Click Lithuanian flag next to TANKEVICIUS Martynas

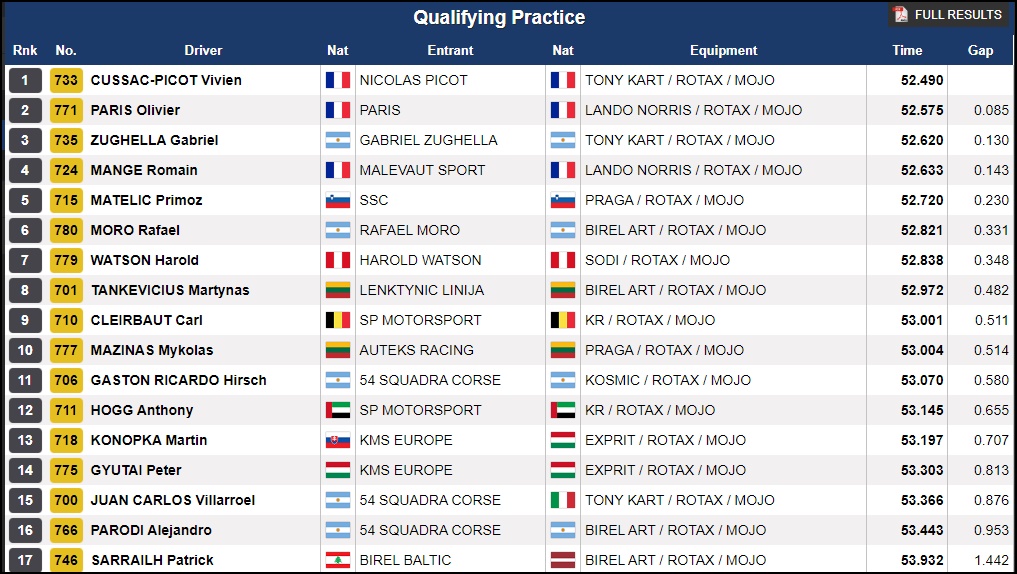(x=338, y=290)
